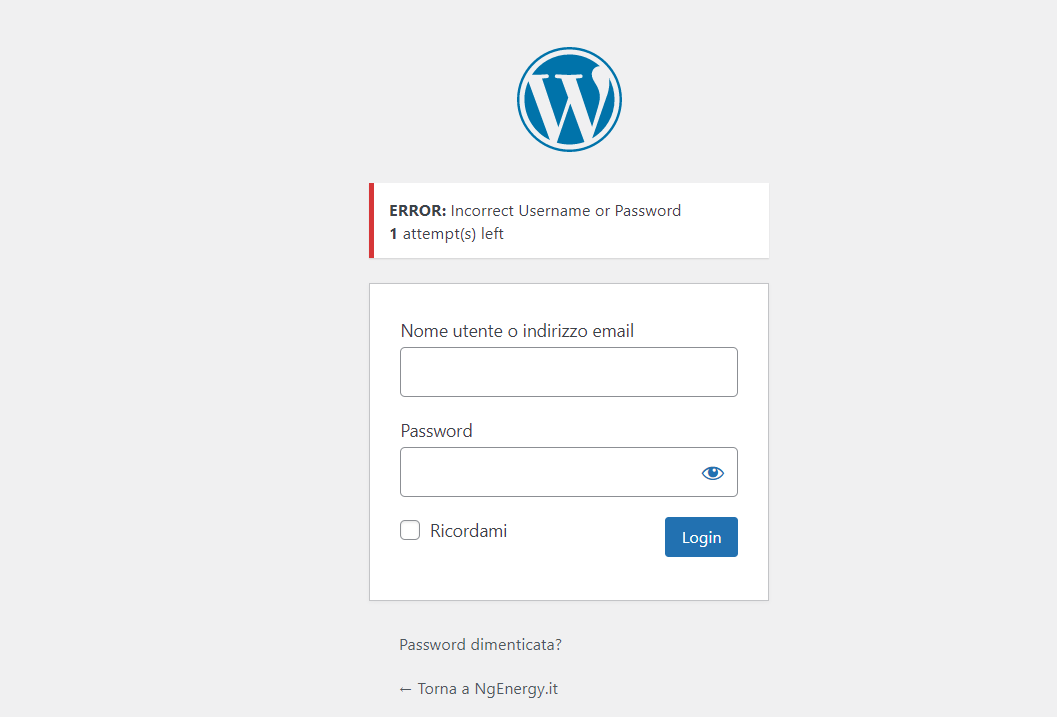Screen dimensions: 1057x717
Task: Click the Password field label
Action: 436,431
